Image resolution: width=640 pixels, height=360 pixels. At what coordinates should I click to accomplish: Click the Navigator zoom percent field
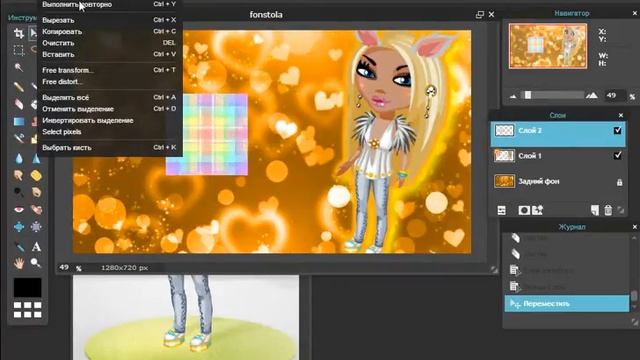614,96
